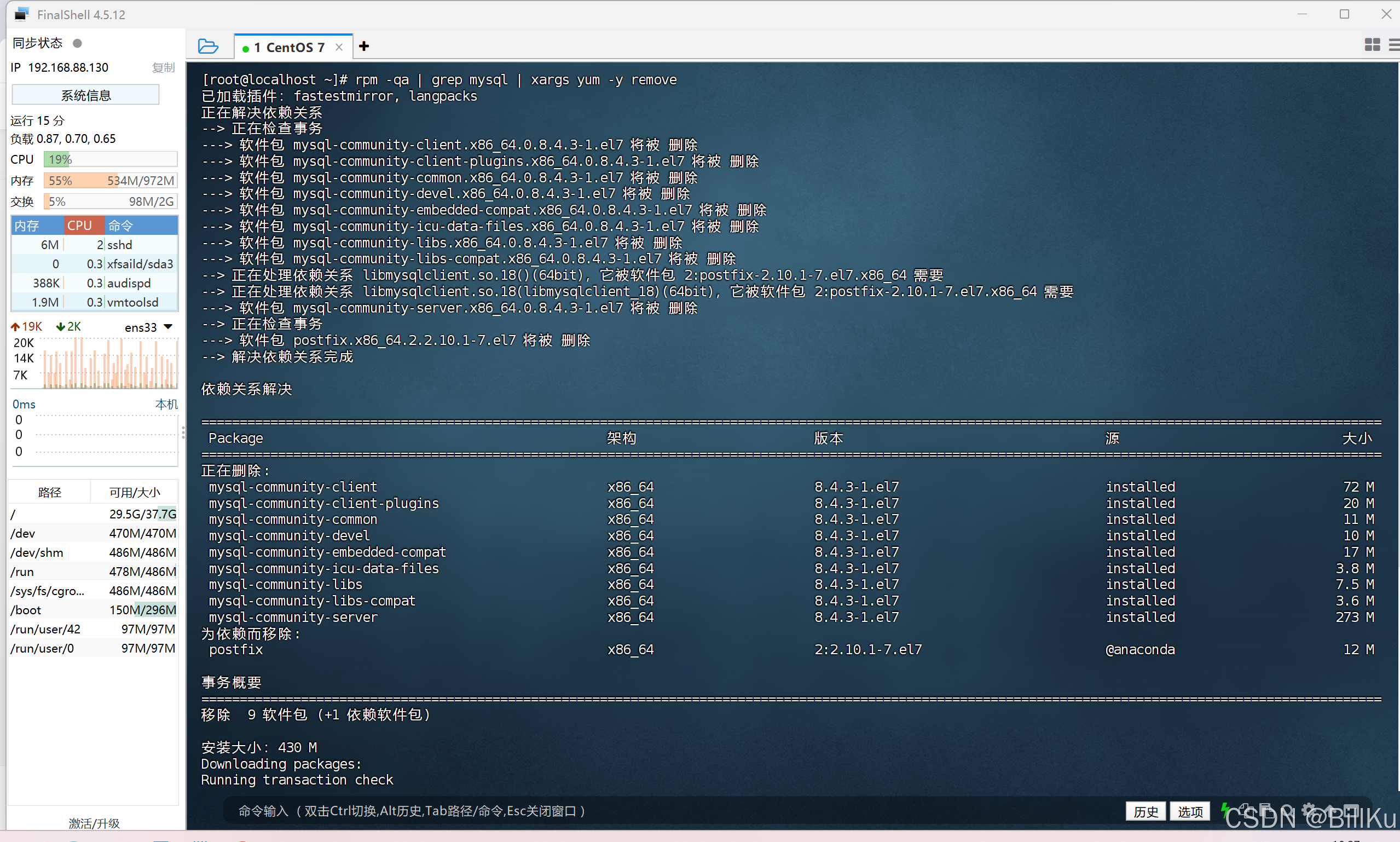
Task: Click the 运行 15 分 uptime text
Action: click(x=37, y=121)
